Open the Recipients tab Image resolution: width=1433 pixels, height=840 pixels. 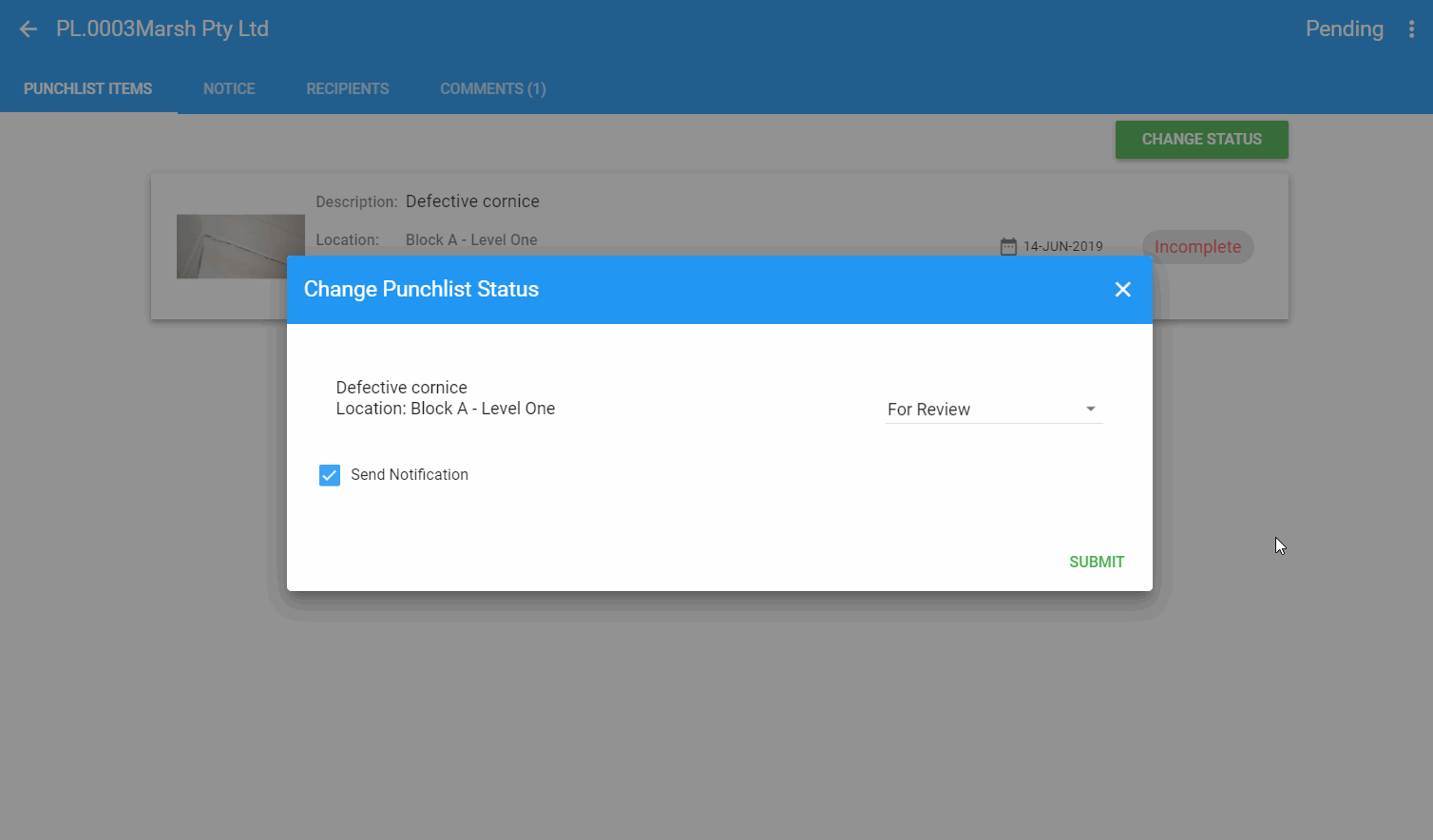tap(348, 89)
